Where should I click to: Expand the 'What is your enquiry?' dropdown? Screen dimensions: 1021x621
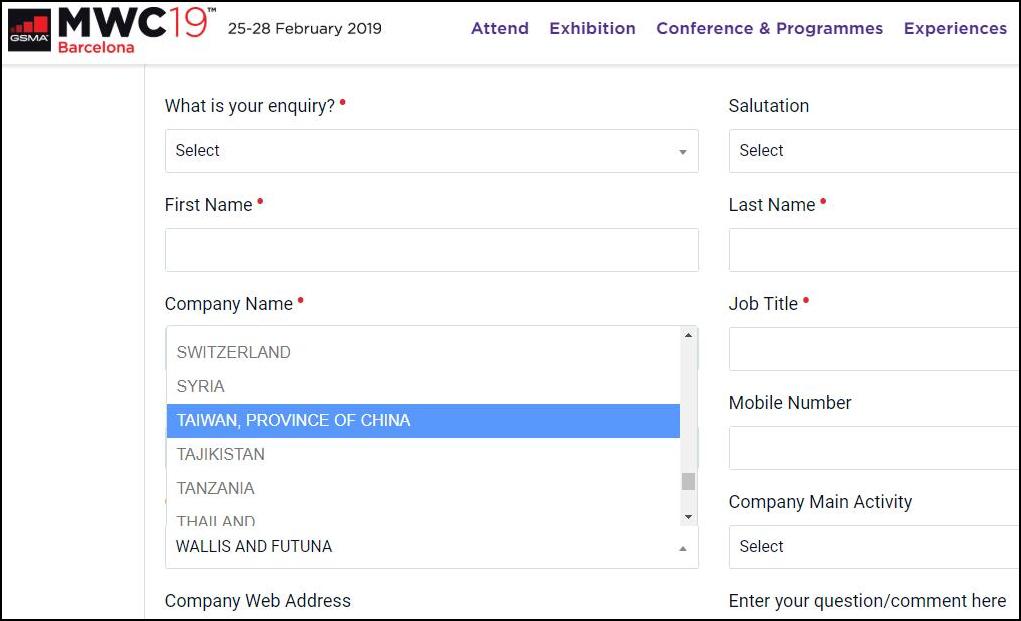[x=431, y=151]
